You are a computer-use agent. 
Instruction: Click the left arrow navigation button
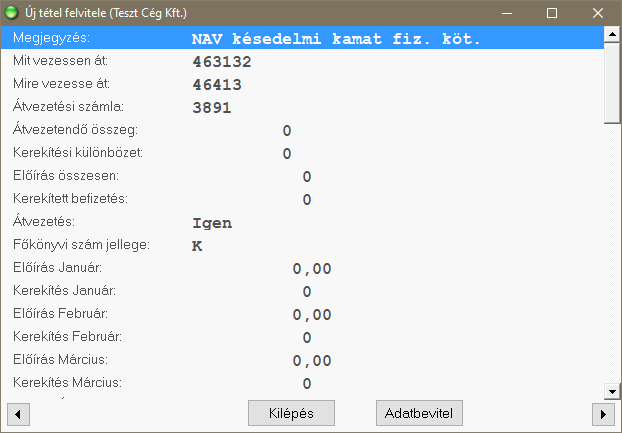[x=17, y=413]
